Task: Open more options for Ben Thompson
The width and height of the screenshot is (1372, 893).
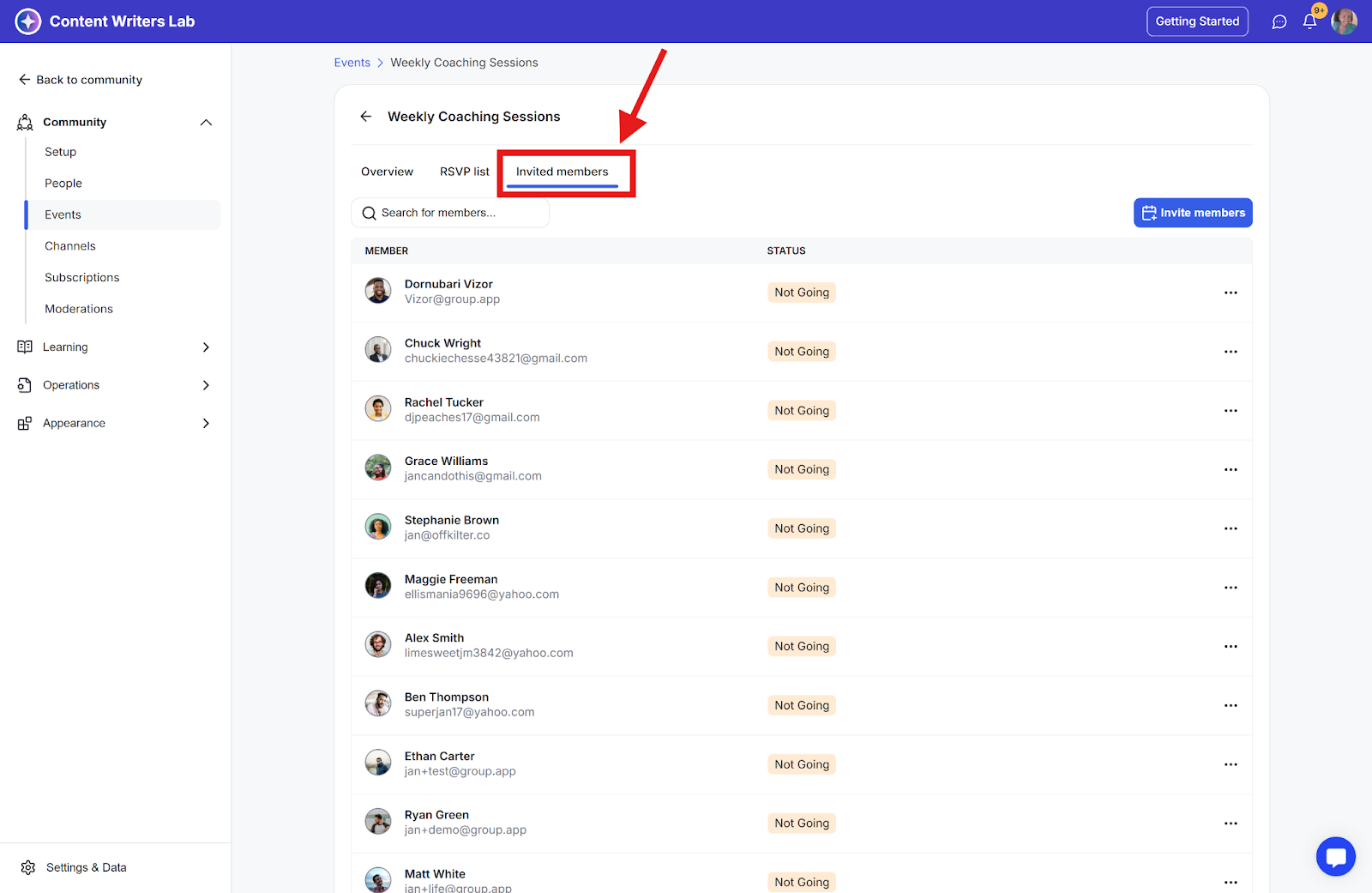Action: click(1231, 705)
